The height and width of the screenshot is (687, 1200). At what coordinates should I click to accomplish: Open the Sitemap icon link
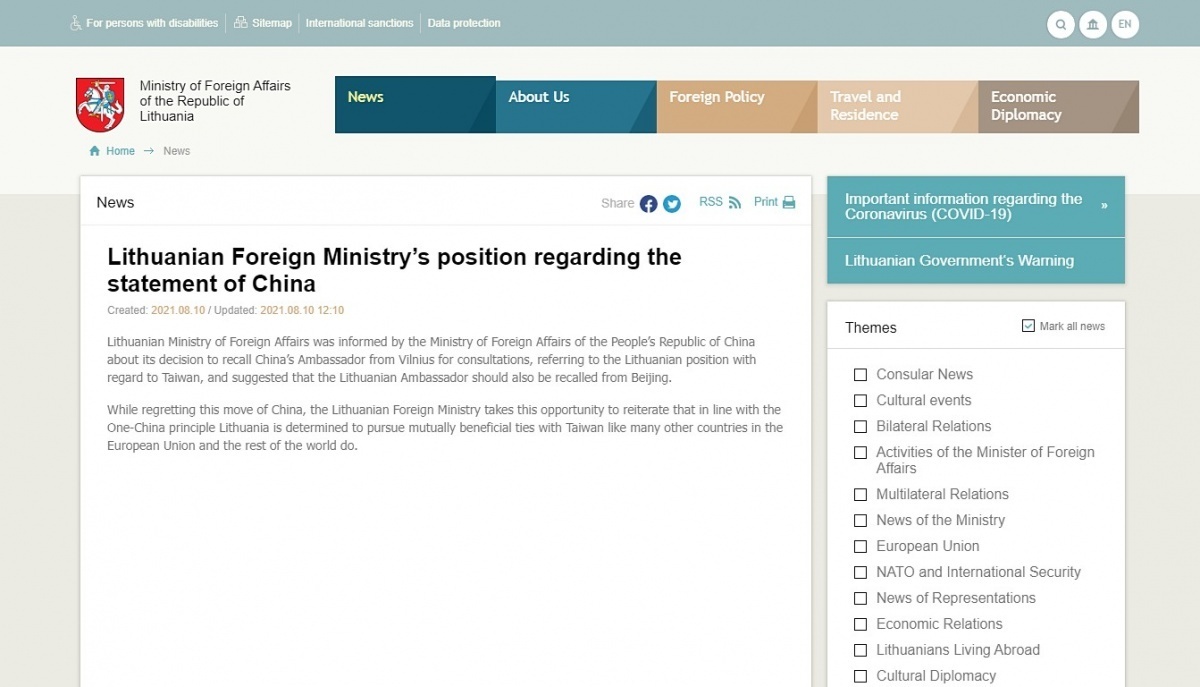(x=241, y=23)
